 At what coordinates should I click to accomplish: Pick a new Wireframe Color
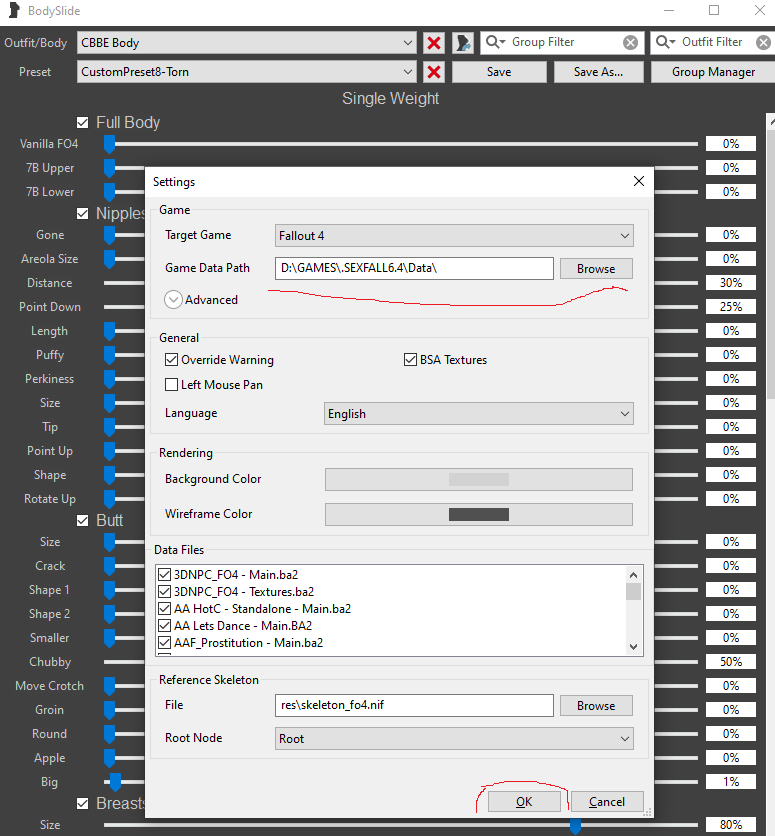pos(479,514)
